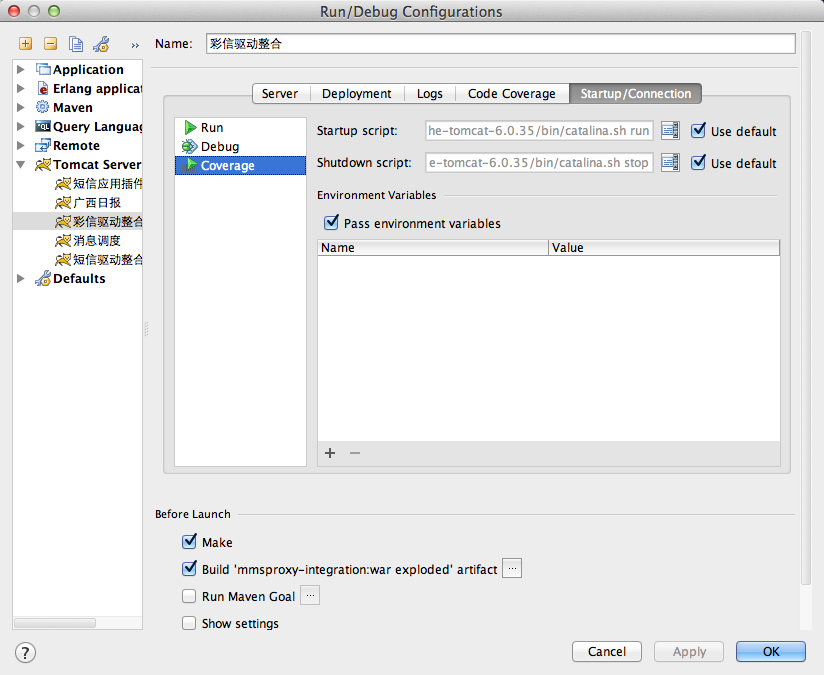This screenshot has height=675, width=824.
Task: Click the Add New Configuration plus icon
Action: pyautogui.click(x=25, y=44)
